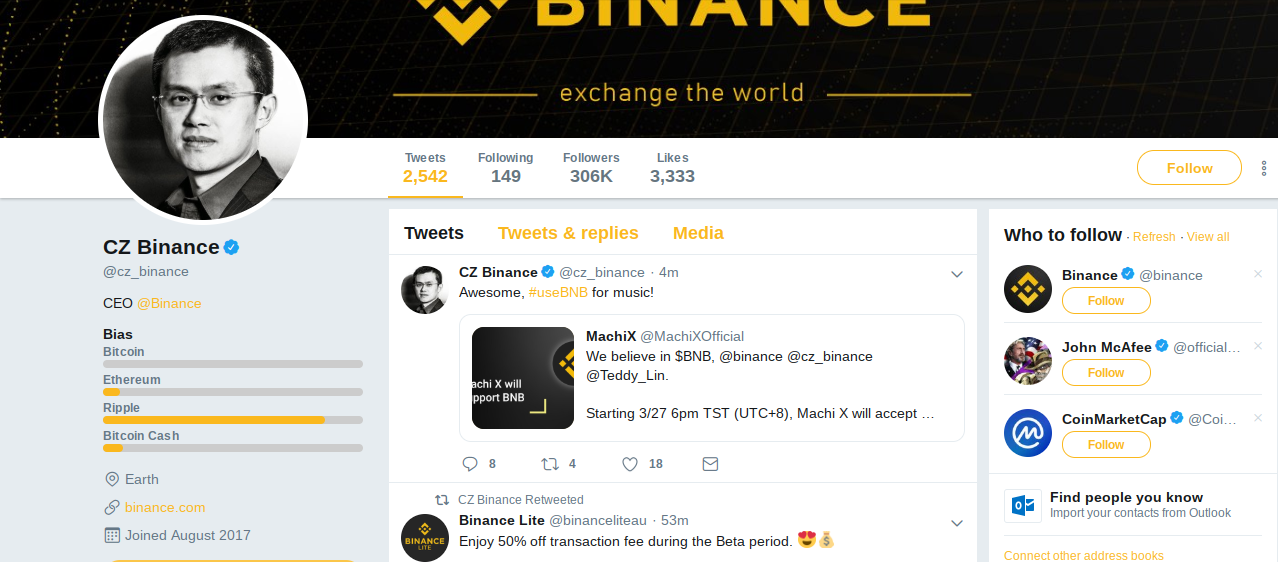Like the "Awesome, #useBNB" tweet

coord(630,464)
